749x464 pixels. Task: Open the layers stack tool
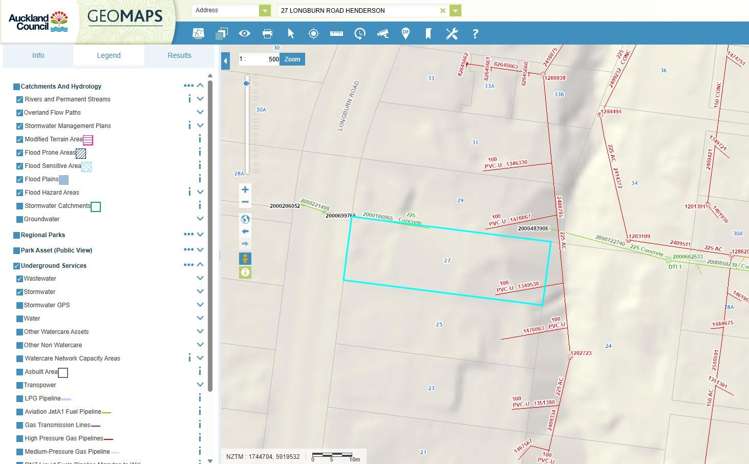222,33
